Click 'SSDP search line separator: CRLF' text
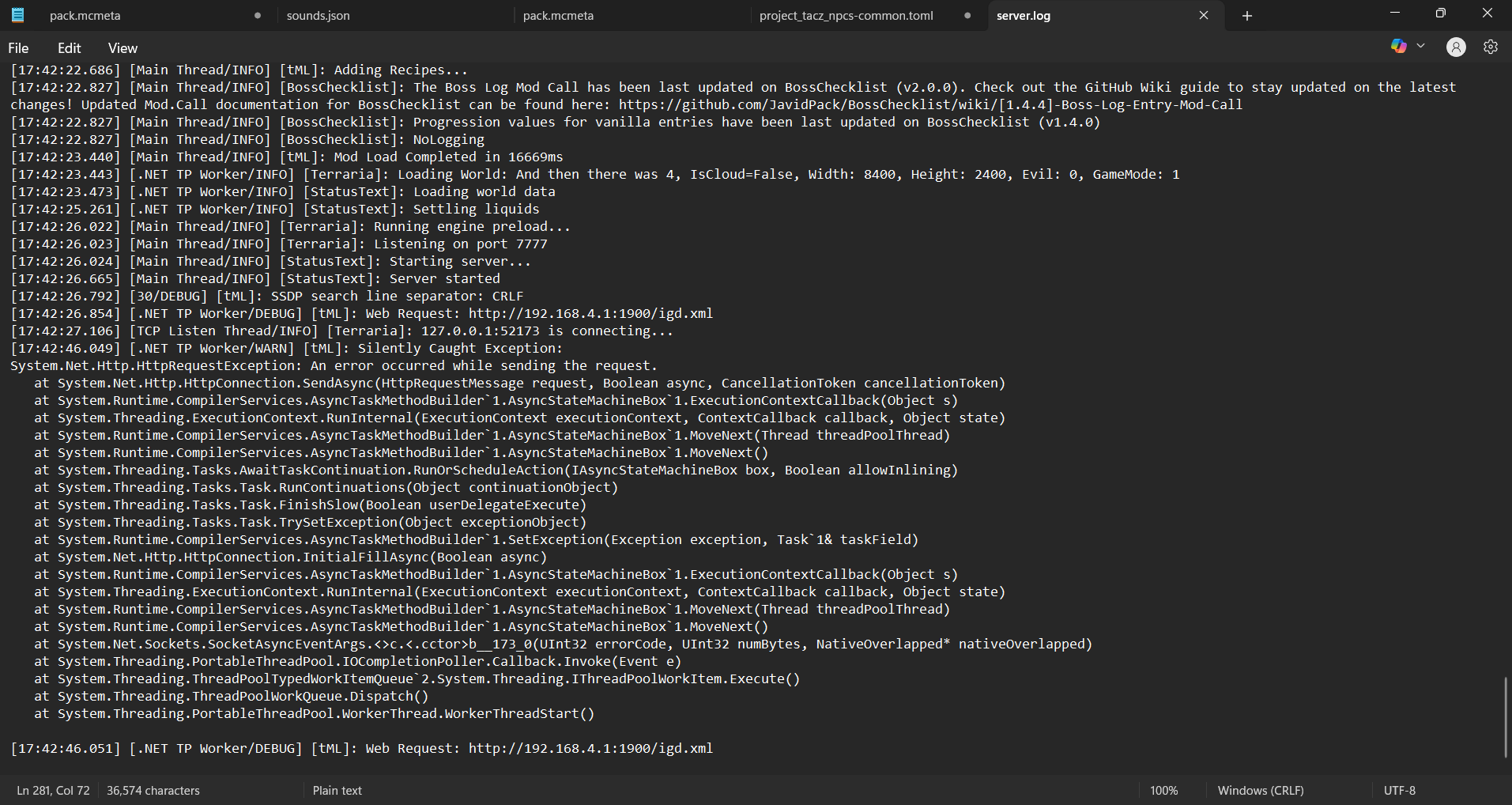Image resolution: width=1512 pixels, height=805 pixels. coord(397,297)
